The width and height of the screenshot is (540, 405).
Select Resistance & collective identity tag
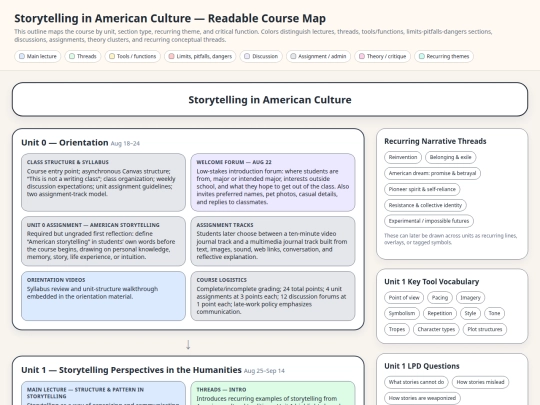(x=425, y=205)
